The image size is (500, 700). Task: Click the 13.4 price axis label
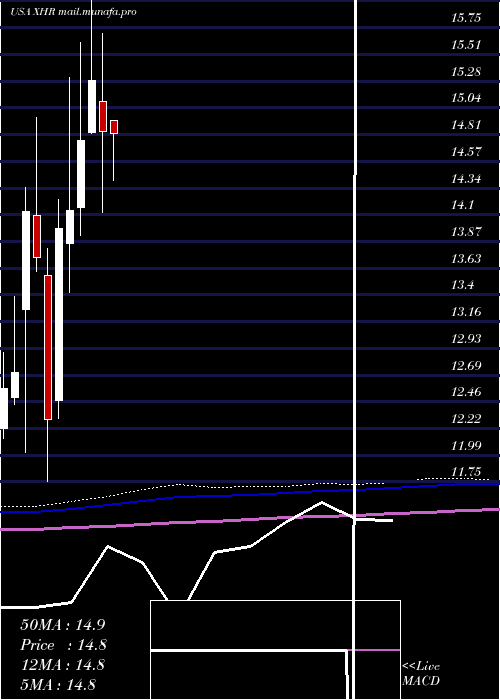pyautogui.click(x=462, y=285)
